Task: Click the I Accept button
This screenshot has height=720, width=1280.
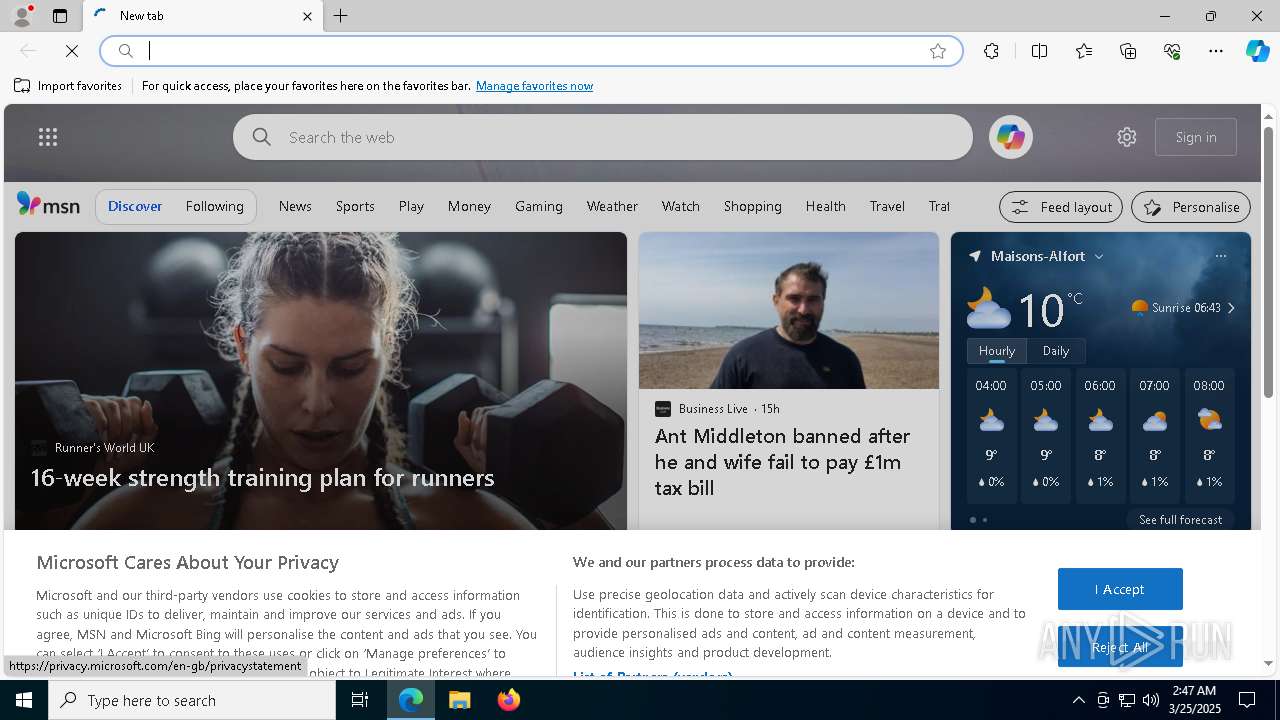Action: pyautogui.click(x=1120, y=589)
